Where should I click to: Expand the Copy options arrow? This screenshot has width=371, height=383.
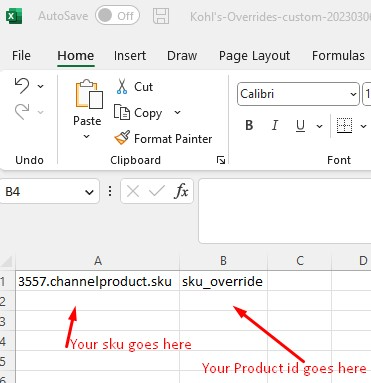pyautogui.click(x=178, y=112)
